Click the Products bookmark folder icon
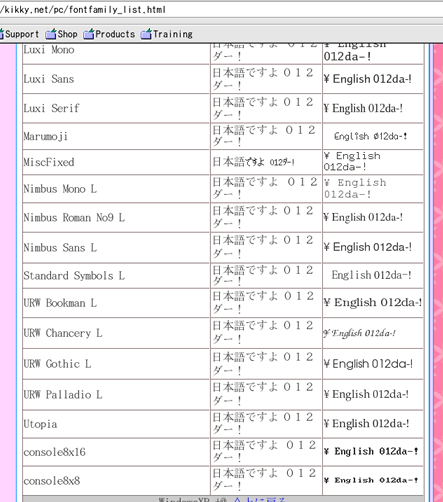This screenshot has width=443, height=502. (x=89, y=34)
